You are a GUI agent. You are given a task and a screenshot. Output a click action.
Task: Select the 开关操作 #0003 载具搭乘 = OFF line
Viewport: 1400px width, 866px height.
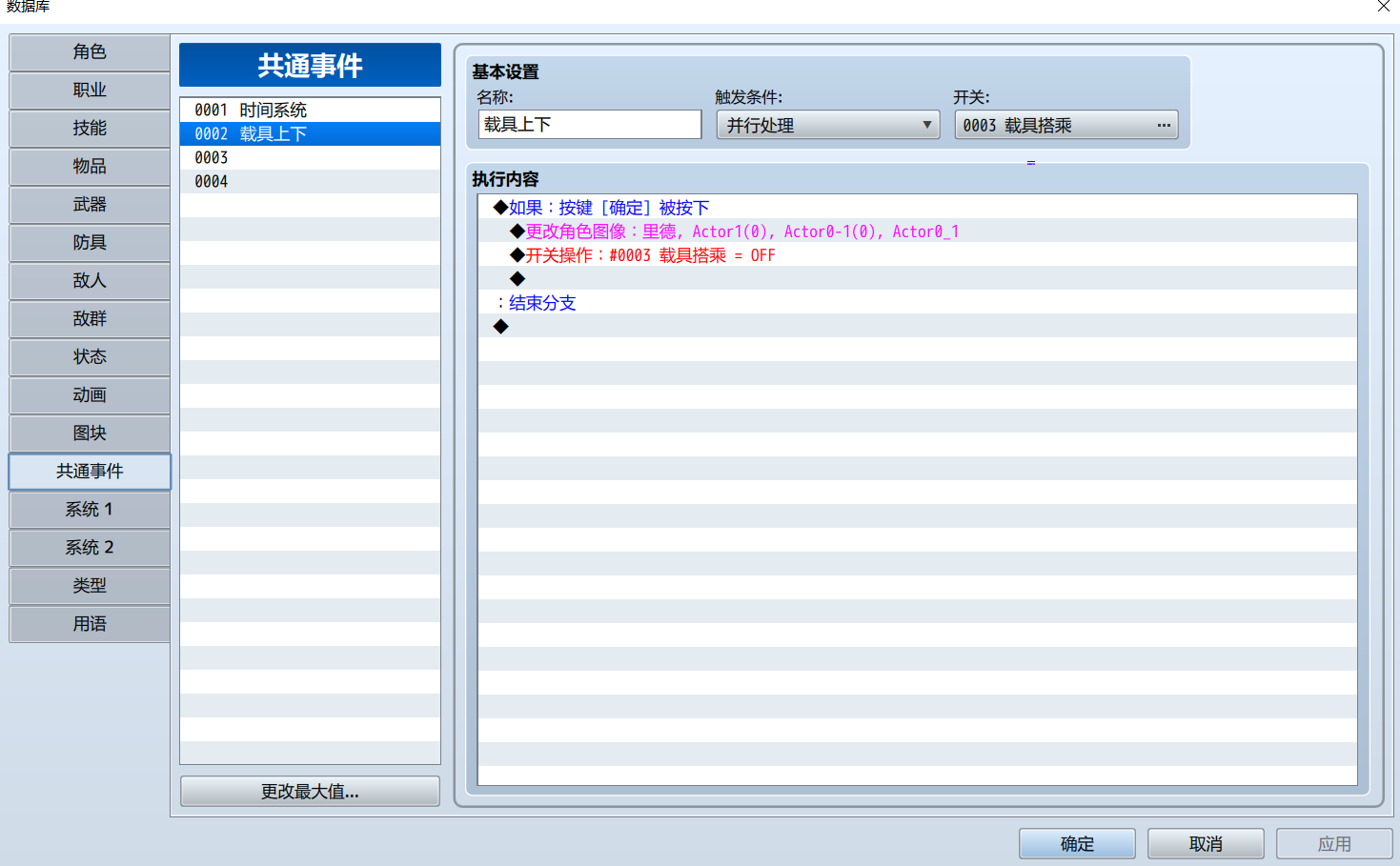tap(917, 255)
